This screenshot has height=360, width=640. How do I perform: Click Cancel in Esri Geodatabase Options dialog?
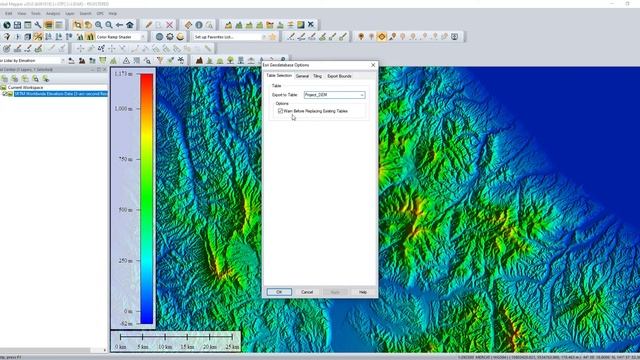pos(307,292)
